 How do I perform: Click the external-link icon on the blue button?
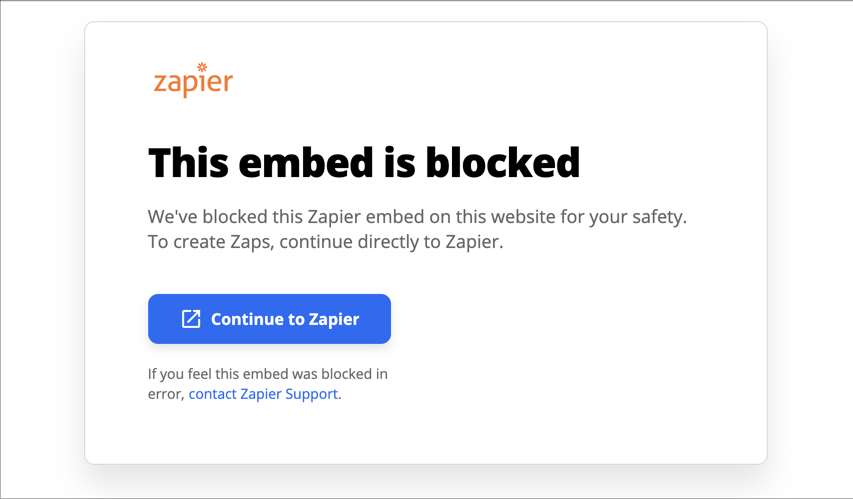tap(191, 319)
